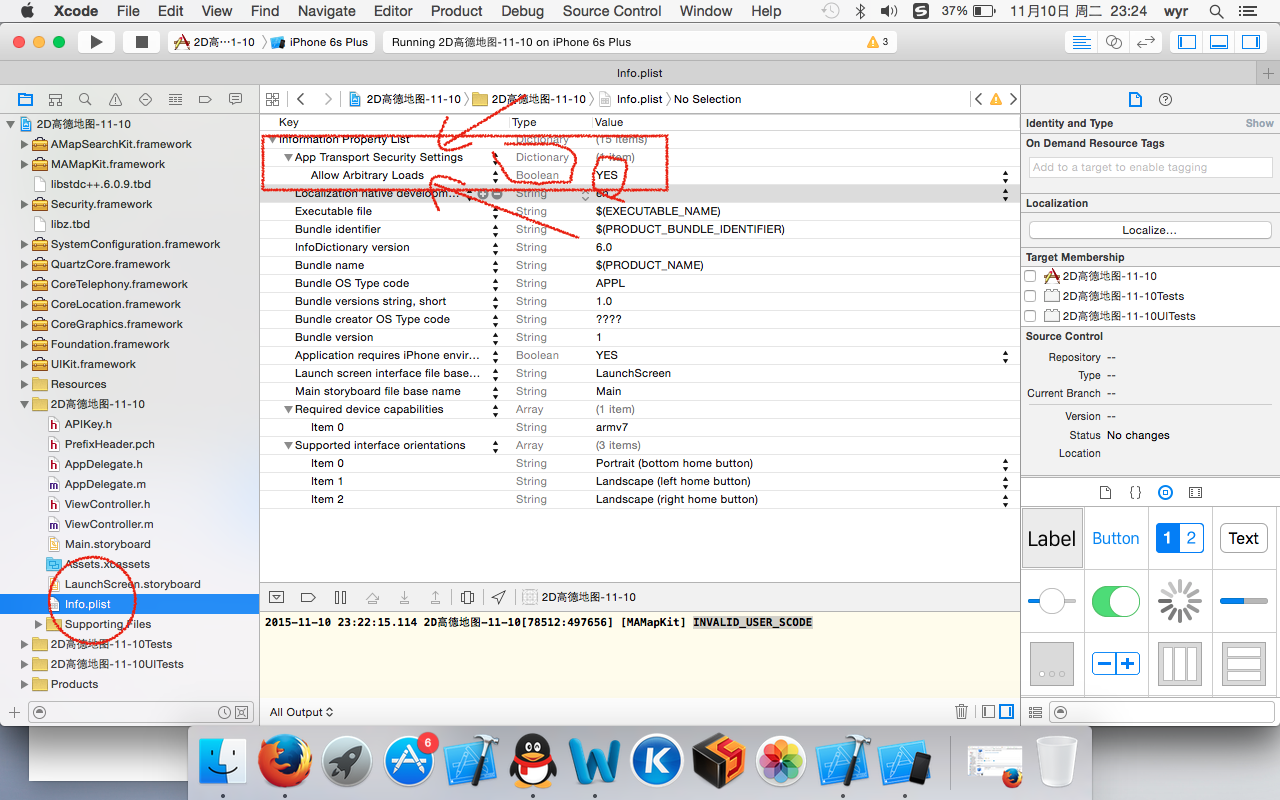Toggle the Utilities pane visibility
The width and height of the screenshot is (1280, 800).
(1251, 42)
